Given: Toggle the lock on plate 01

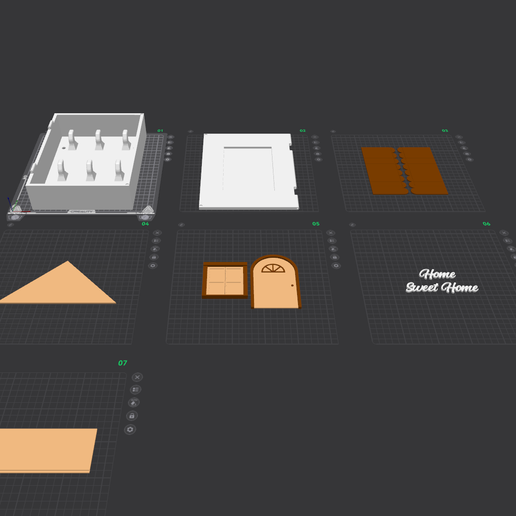Looking at the screenshot, I should pyautogui.click(x=169, y=154).
